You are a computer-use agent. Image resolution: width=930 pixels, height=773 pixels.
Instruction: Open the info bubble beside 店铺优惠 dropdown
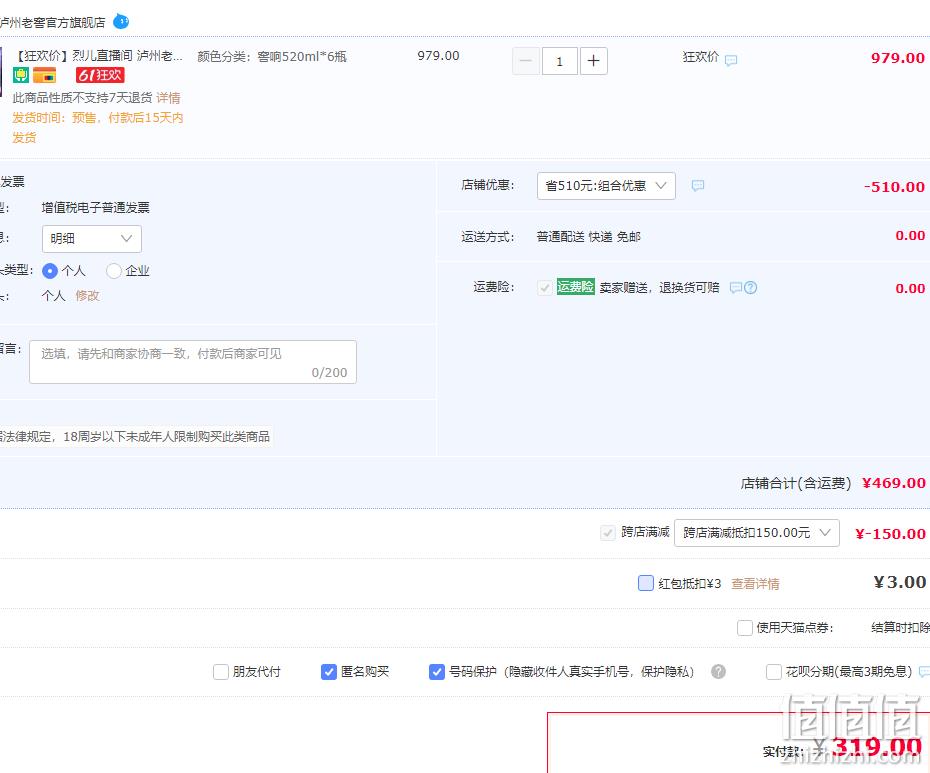tap(698, 186)
